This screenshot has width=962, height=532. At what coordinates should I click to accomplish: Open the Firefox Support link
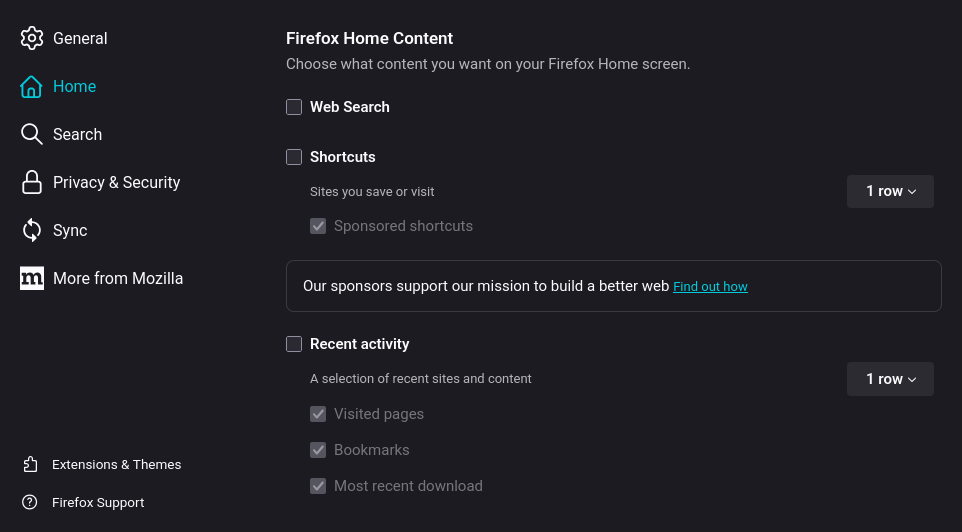click(x=98, y=502)
